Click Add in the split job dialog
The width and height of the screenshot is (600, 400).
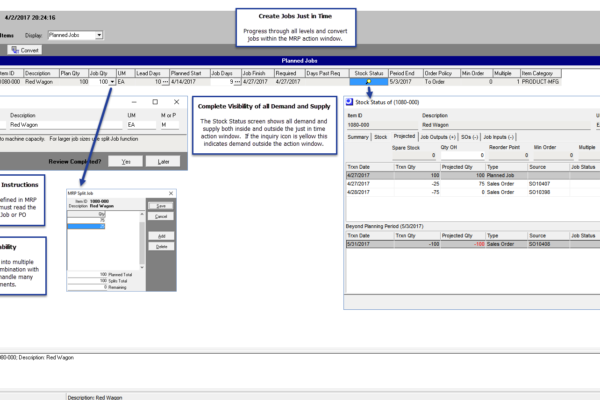point(161,236)
